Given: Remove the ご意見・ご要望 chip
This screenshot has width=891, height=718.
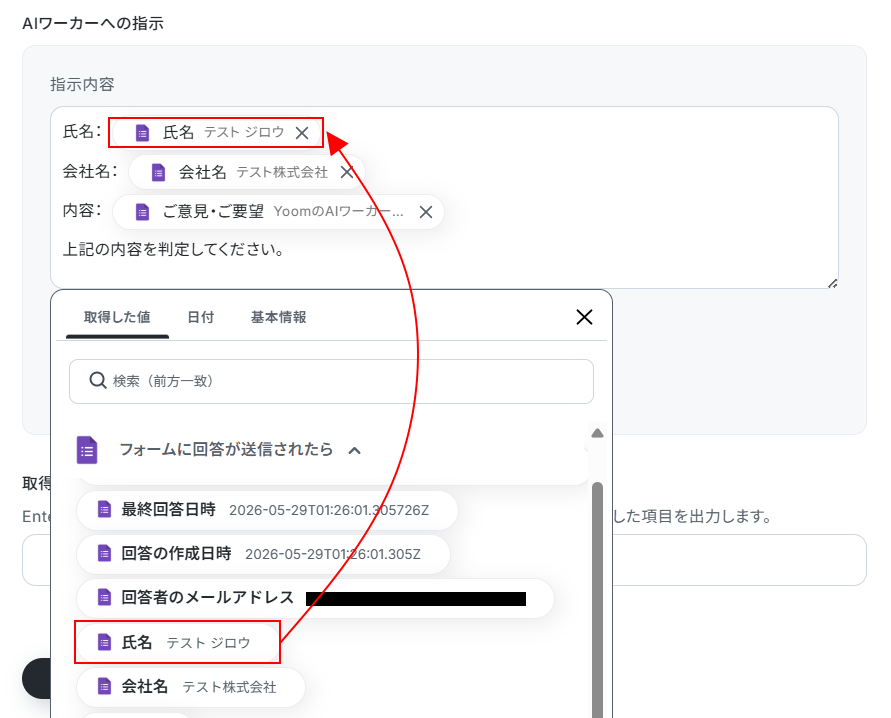Looking at the screenshot, I should pyautogui.click(x=426, y=212).
